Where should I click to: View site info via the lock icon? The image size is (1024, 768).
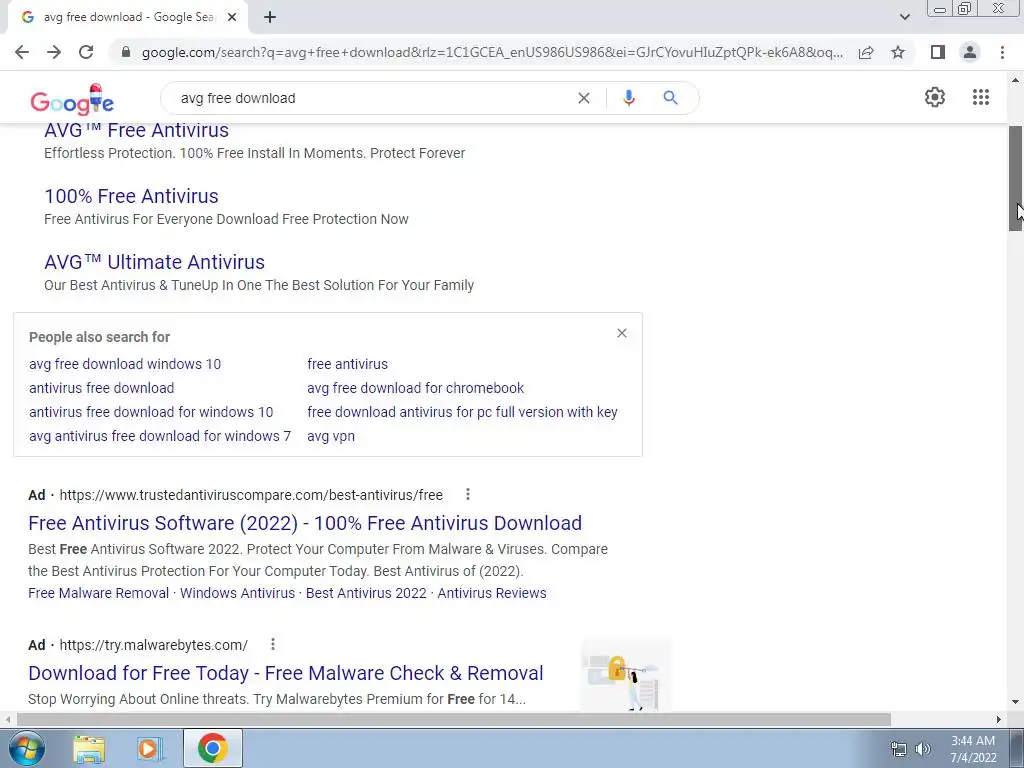126,52
